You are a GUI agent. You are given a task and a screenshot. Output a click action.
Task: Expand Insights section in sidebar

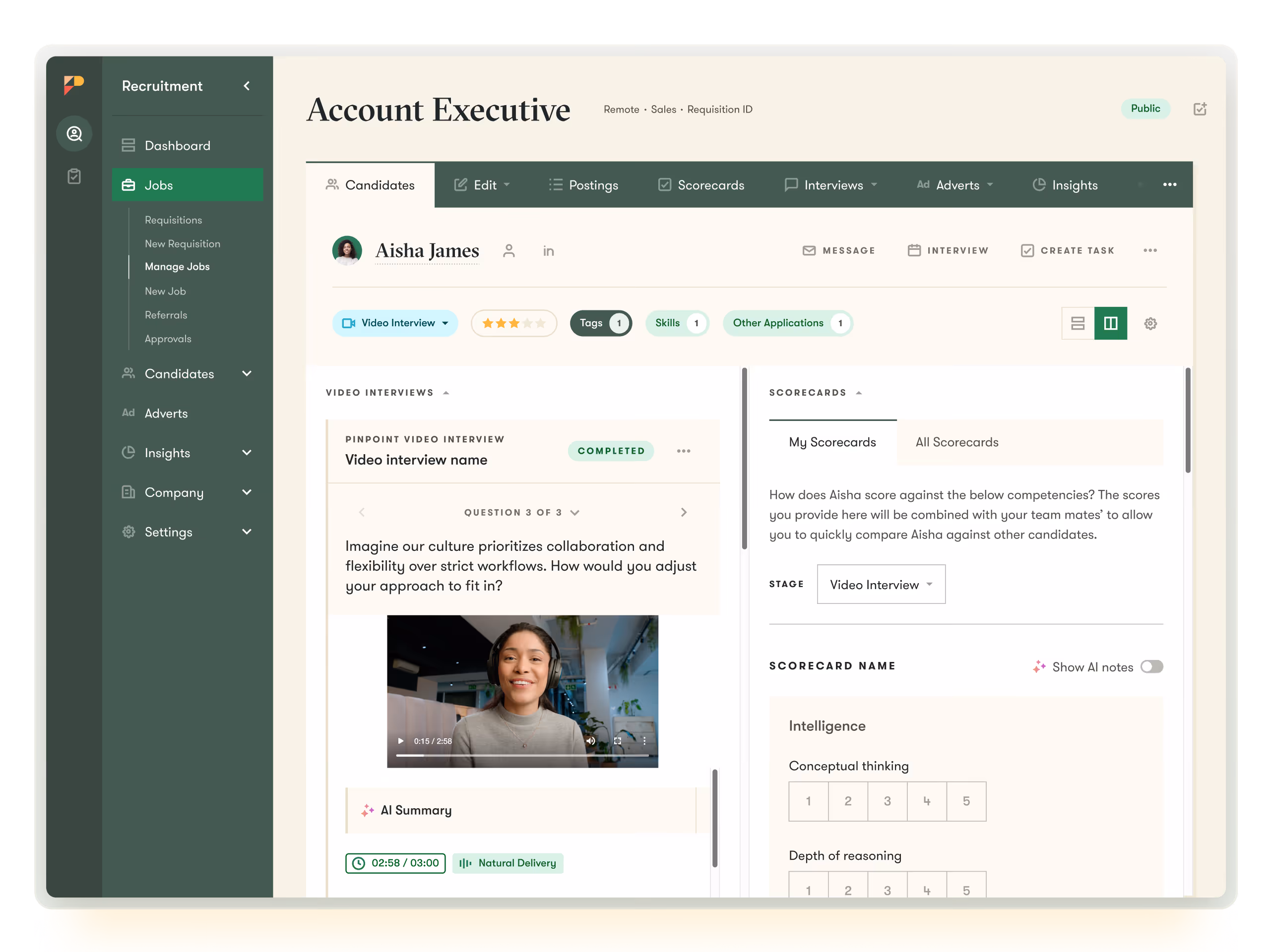point(247,453)
